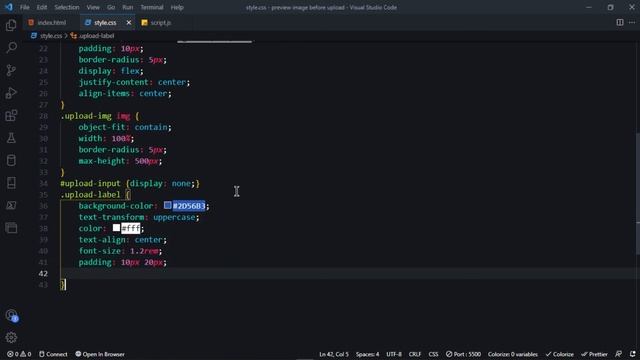
Task: Click the '#upload-input' selector text
Action: pos(90,183)
